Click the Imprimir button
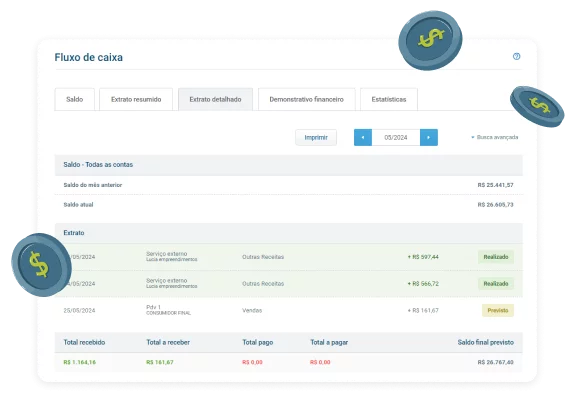The width and height of the screenshot is (565, 394). point(316,137)
